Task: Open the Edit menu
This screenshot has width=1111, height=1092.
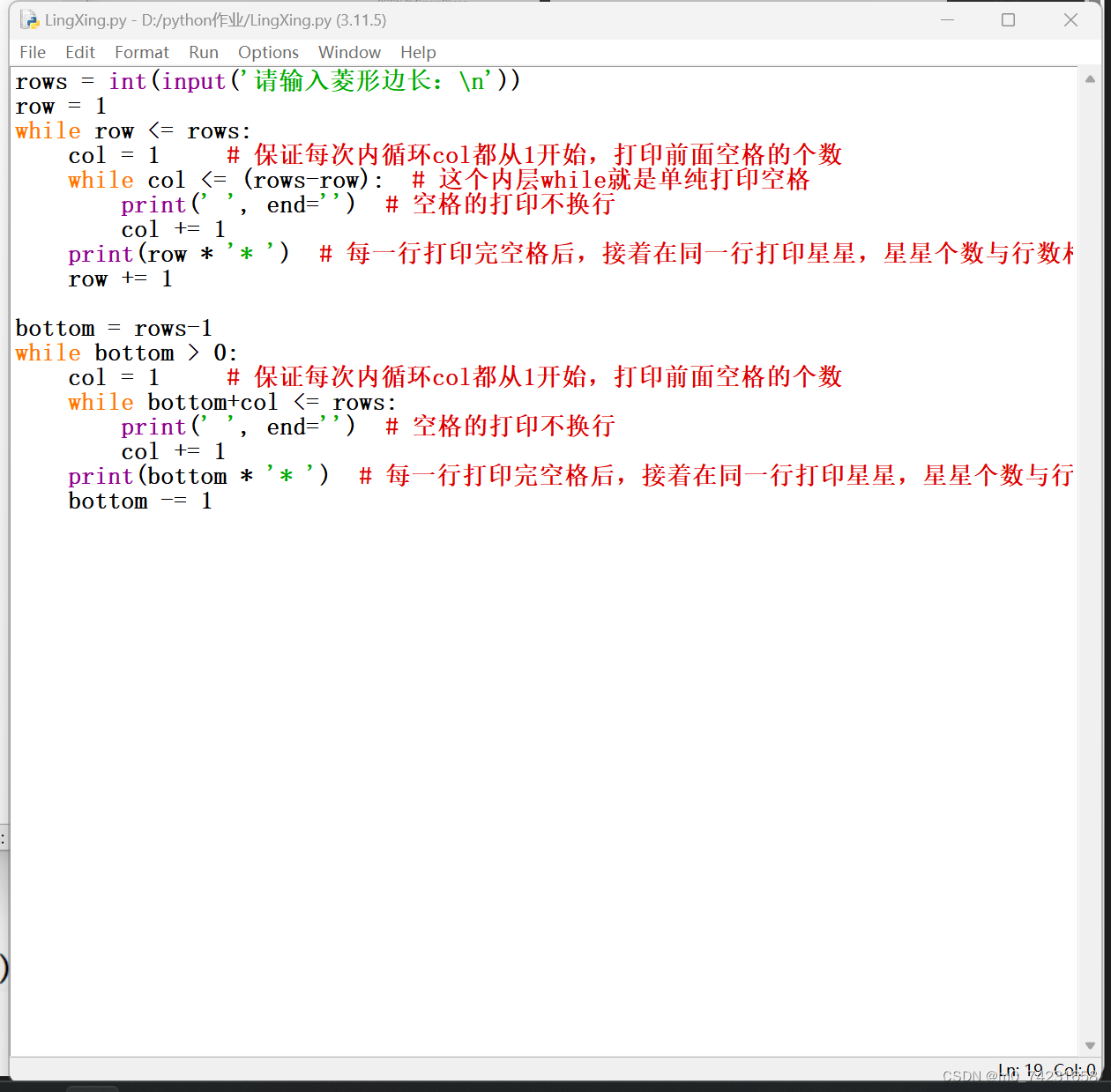Action: (x=80, y=53)
